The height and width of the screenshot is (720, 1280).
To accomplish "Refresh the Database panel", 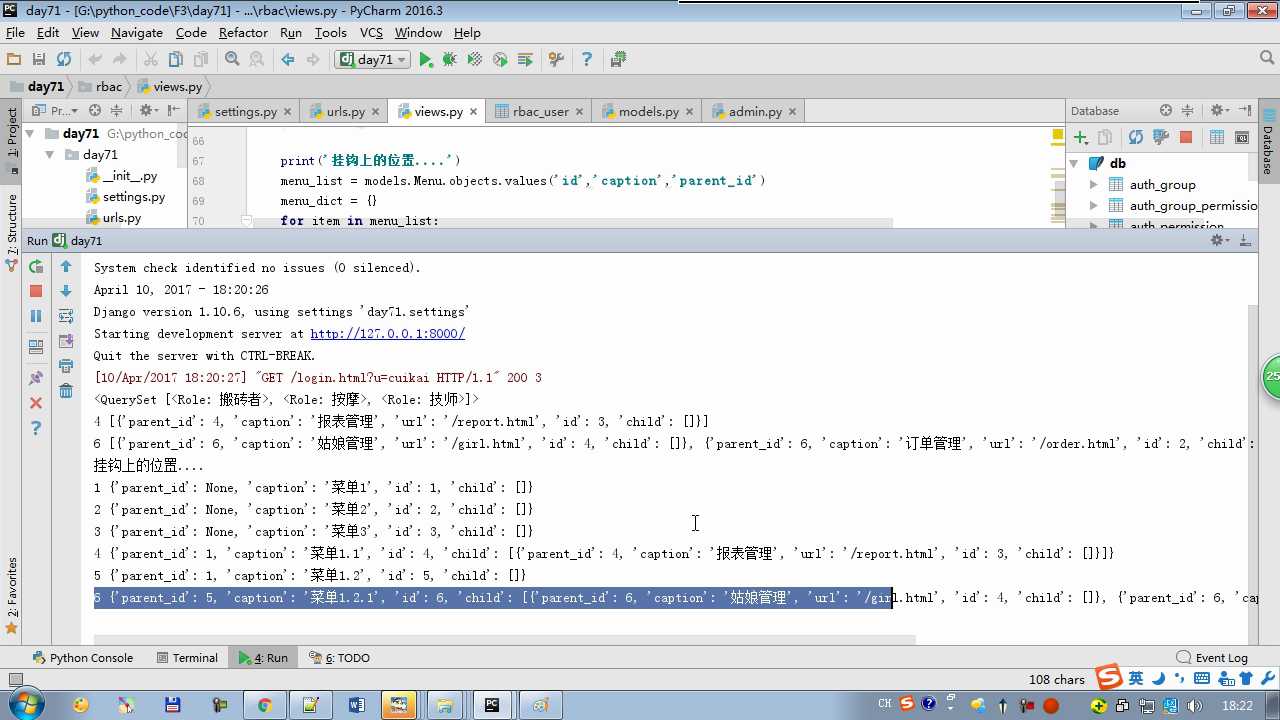I will click(x=1135, y=138).
